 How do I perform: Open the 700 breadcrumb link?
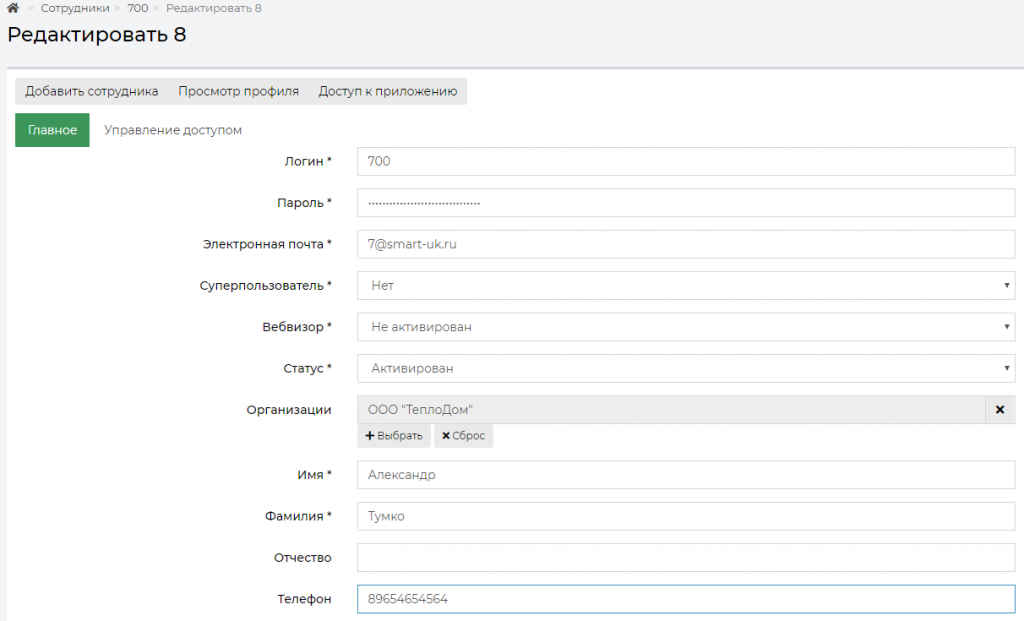tap(138, 8)
